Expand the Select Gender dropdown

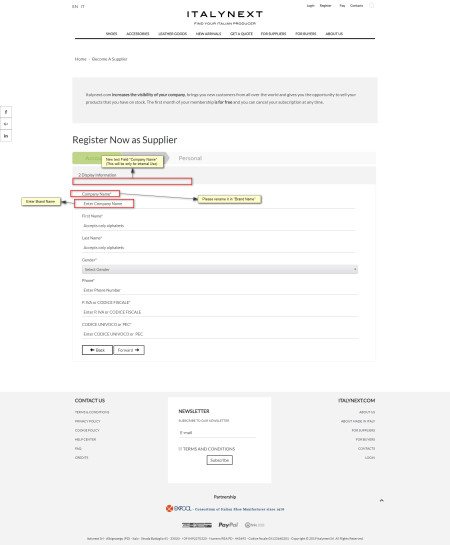220,269
